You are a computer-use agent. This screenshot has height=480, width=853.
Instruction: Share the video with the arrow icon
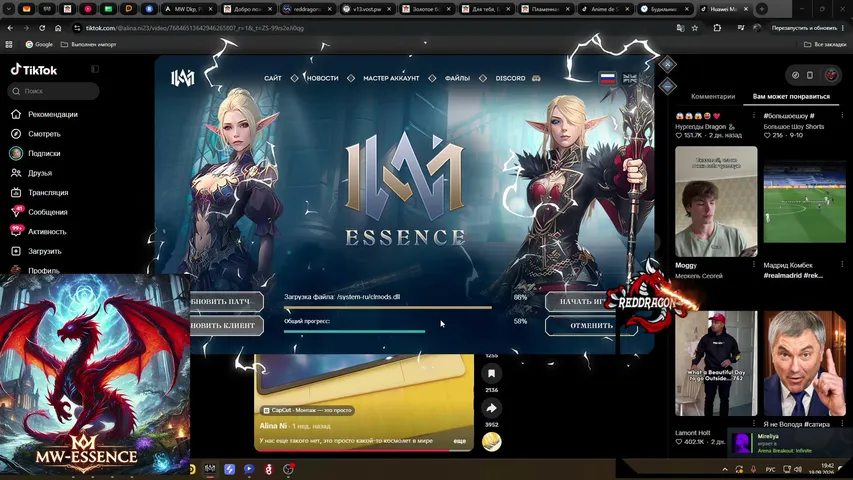[491, 408]
